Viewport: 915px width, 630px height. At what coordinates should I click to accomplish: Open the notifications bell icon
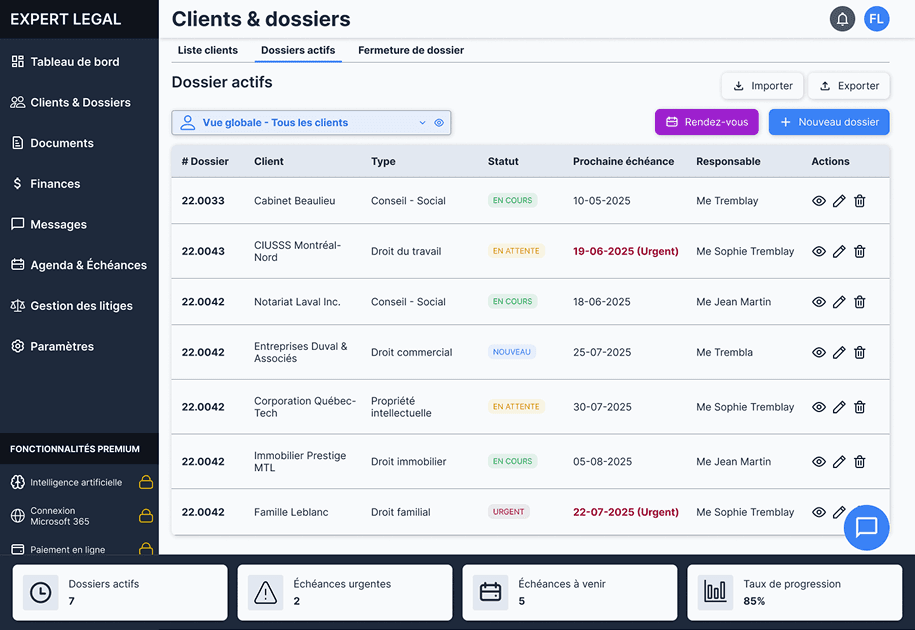842,19
